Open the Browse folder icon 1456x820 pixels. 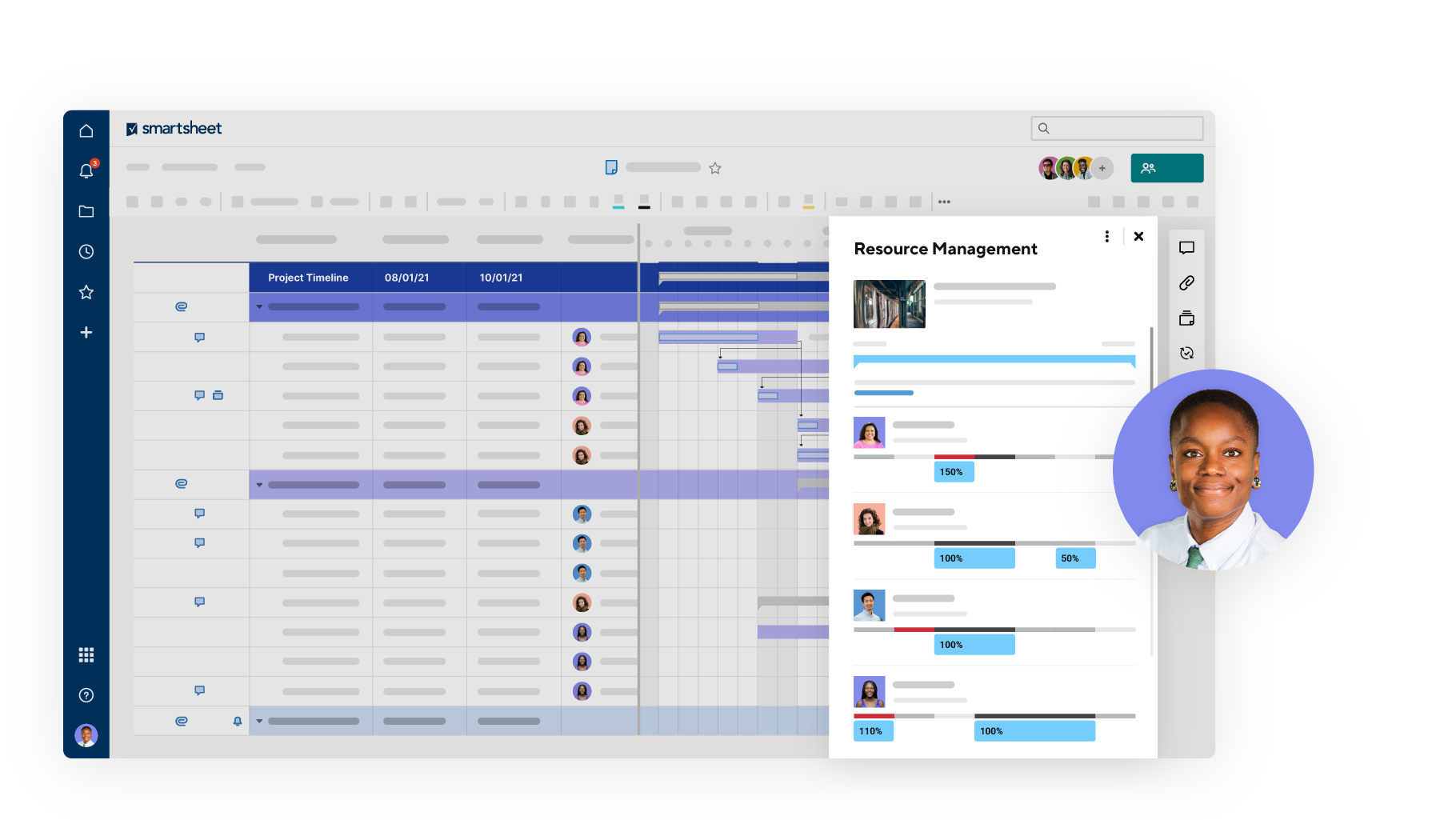[x=86, y=211]
